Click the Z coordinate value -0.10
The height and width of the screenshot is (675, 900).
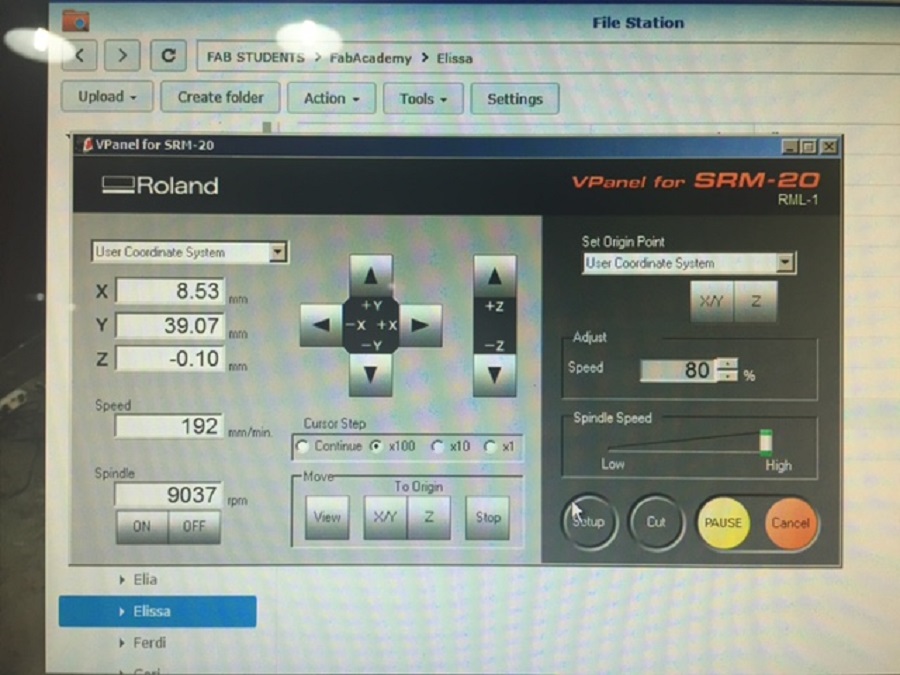tap(170, 359)
